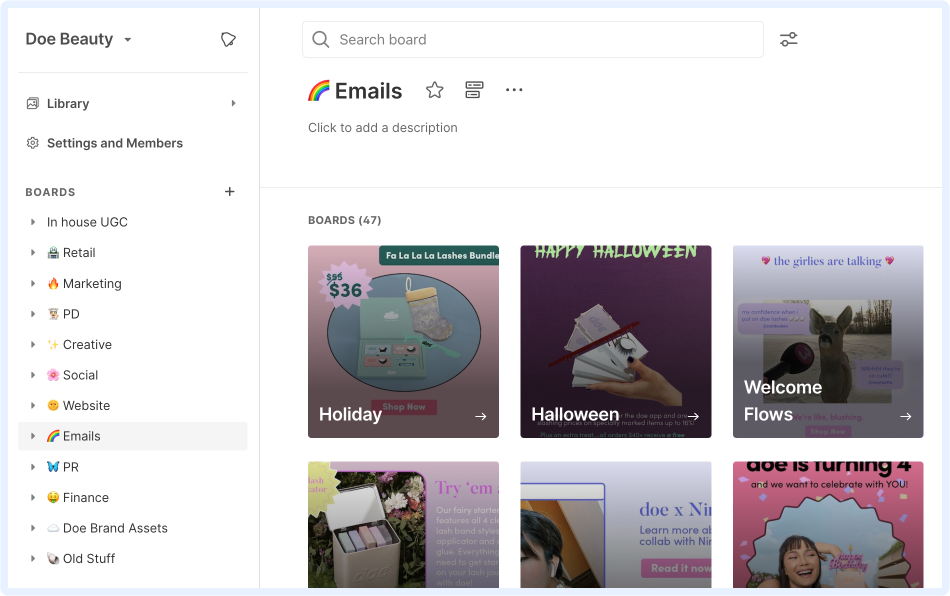Expand the Old Stuff board tree
This screenshot has width=950, height=596.
point(33,558)
